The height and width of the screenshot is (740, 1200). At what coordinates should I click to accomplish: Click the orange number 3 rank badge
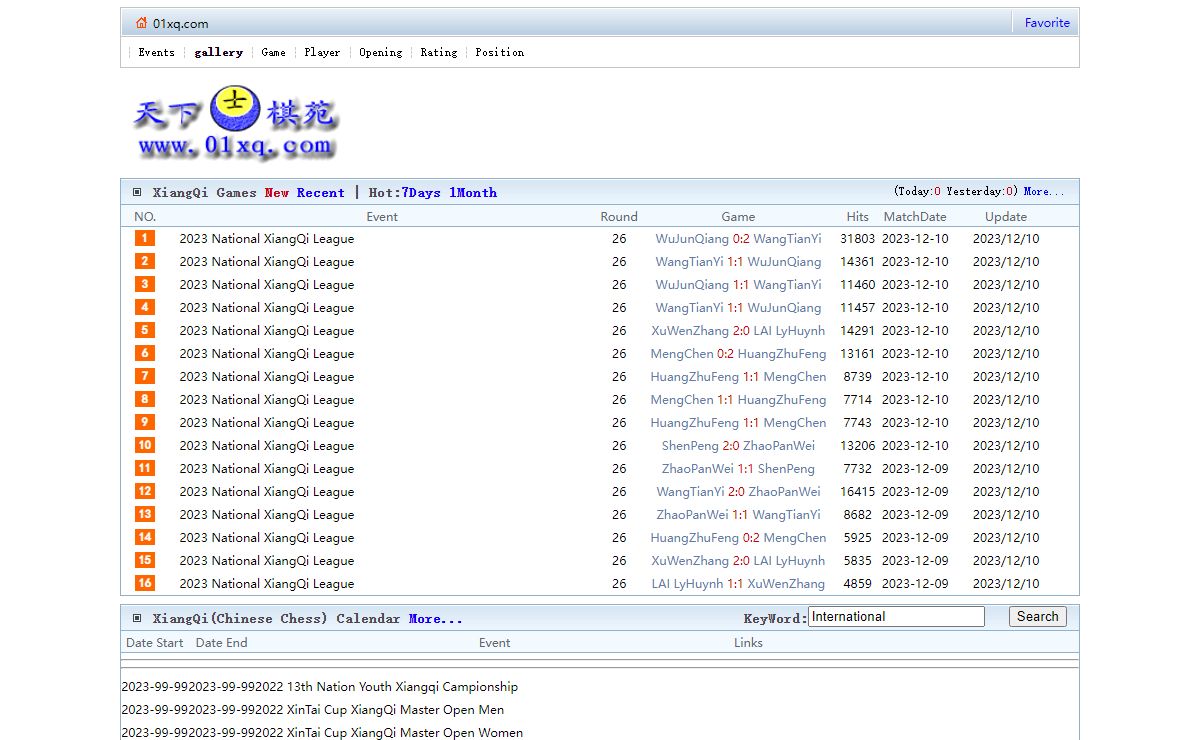click(145, 284)
